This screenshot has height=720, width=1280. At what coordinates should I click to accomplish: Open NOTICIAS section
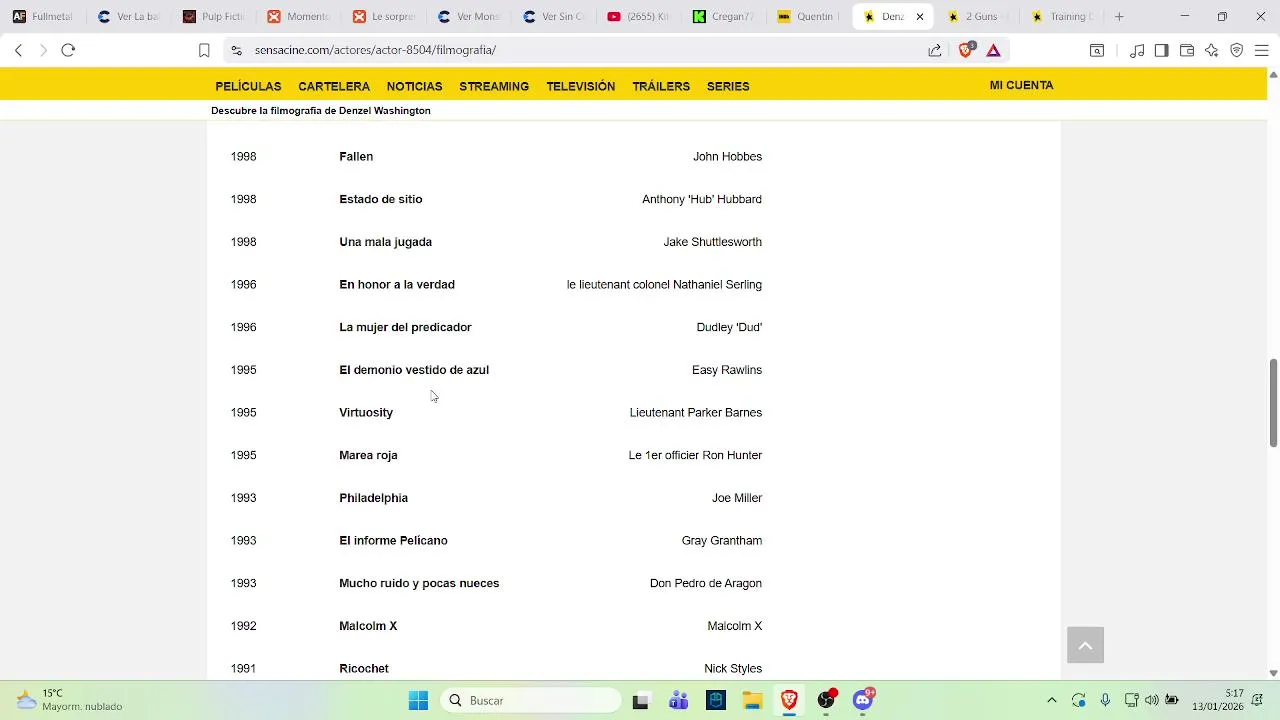(x=414, y=86)
